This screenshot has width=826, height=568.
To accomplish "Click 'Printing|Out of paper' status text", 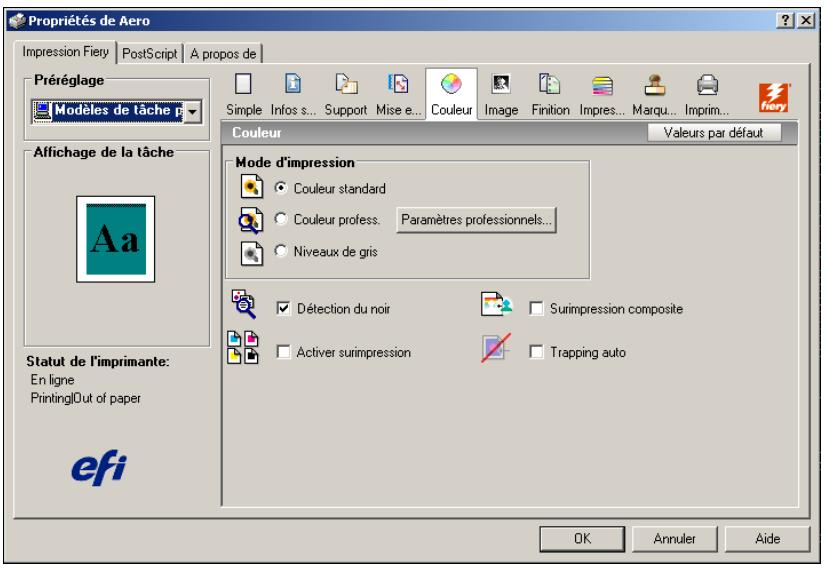I will (85, 398).
